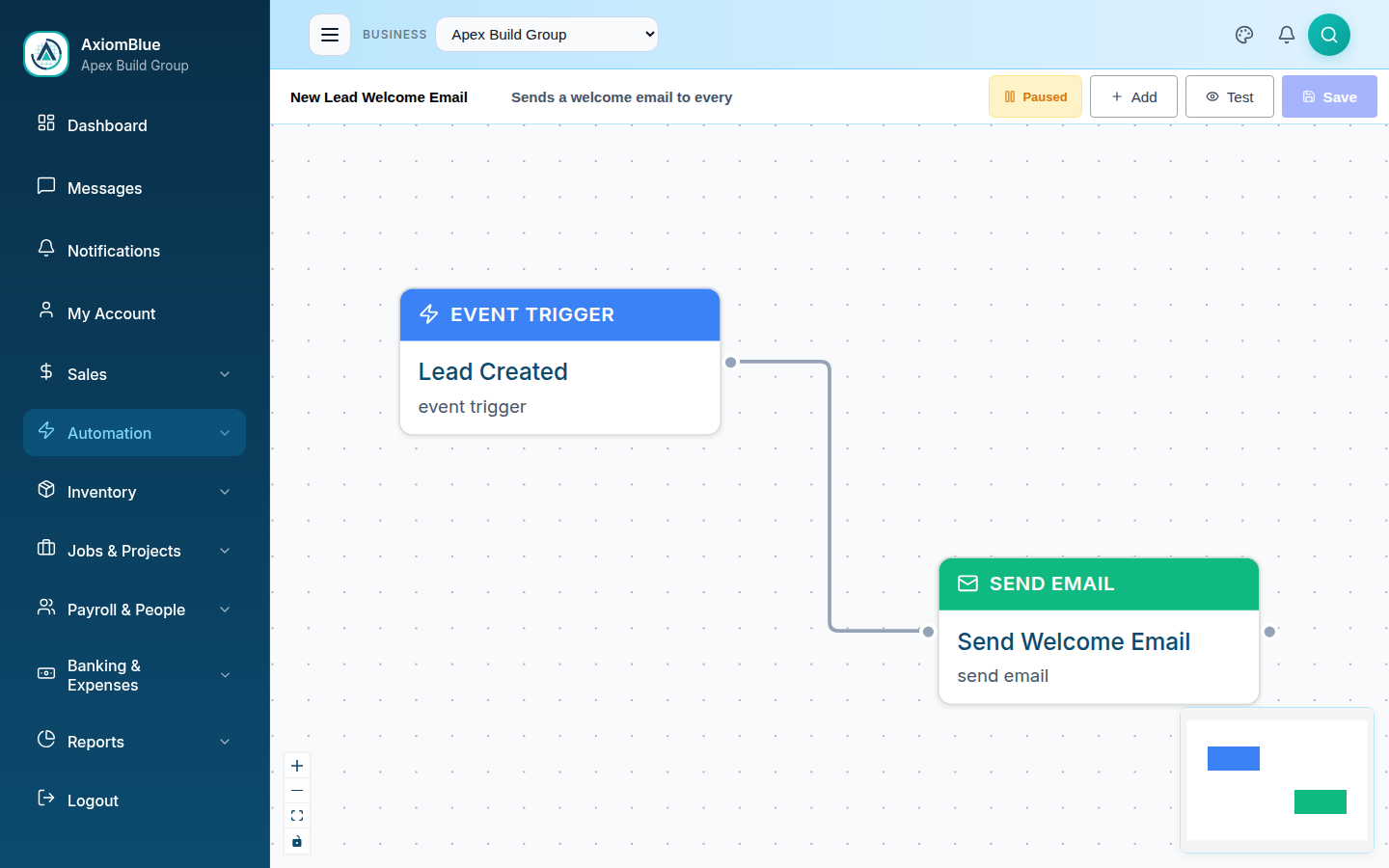Screen dimensions: 1389x868
Task: Click the AxiomBlue logo icon
Action: coord(46,54)
